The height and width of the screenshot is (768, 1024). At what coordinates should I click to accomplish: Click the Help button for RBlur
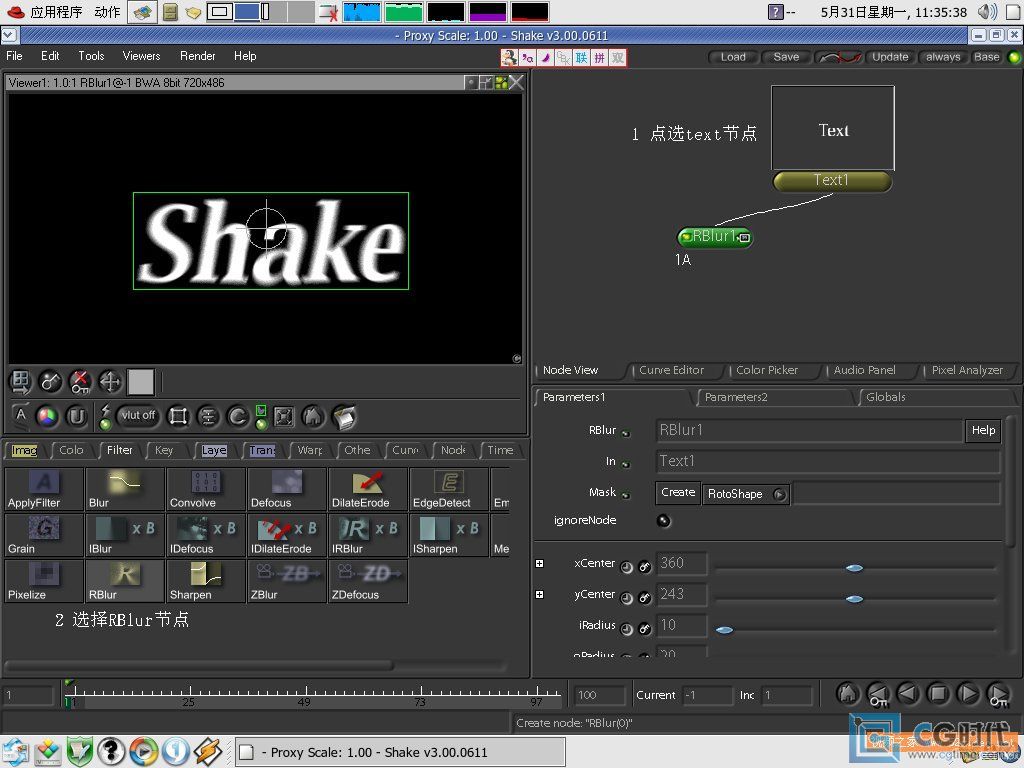point(983,430)
